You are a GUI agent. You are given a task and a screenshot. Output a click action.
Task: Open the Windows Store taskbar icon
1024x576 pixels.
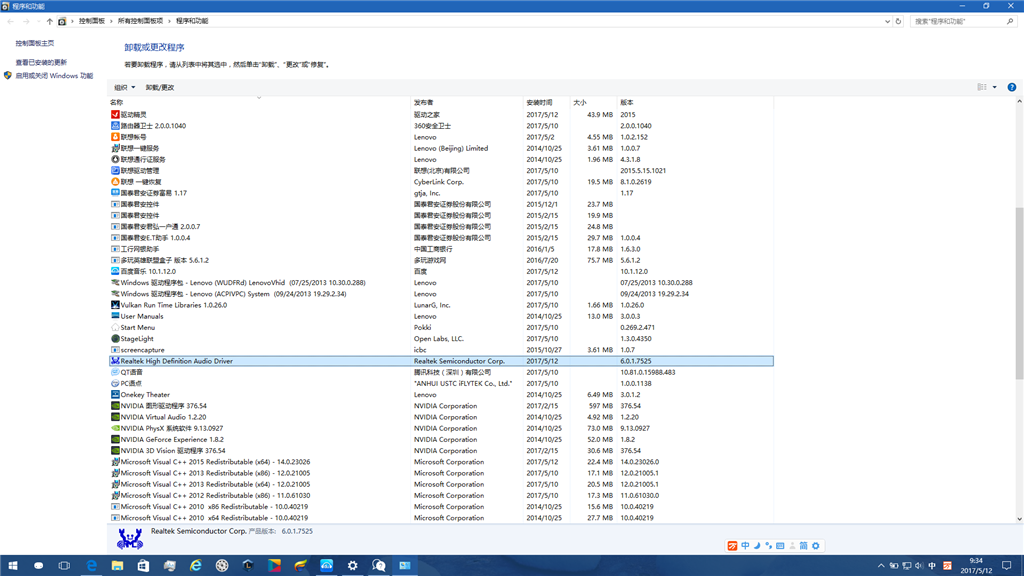(x=143, y=566)
